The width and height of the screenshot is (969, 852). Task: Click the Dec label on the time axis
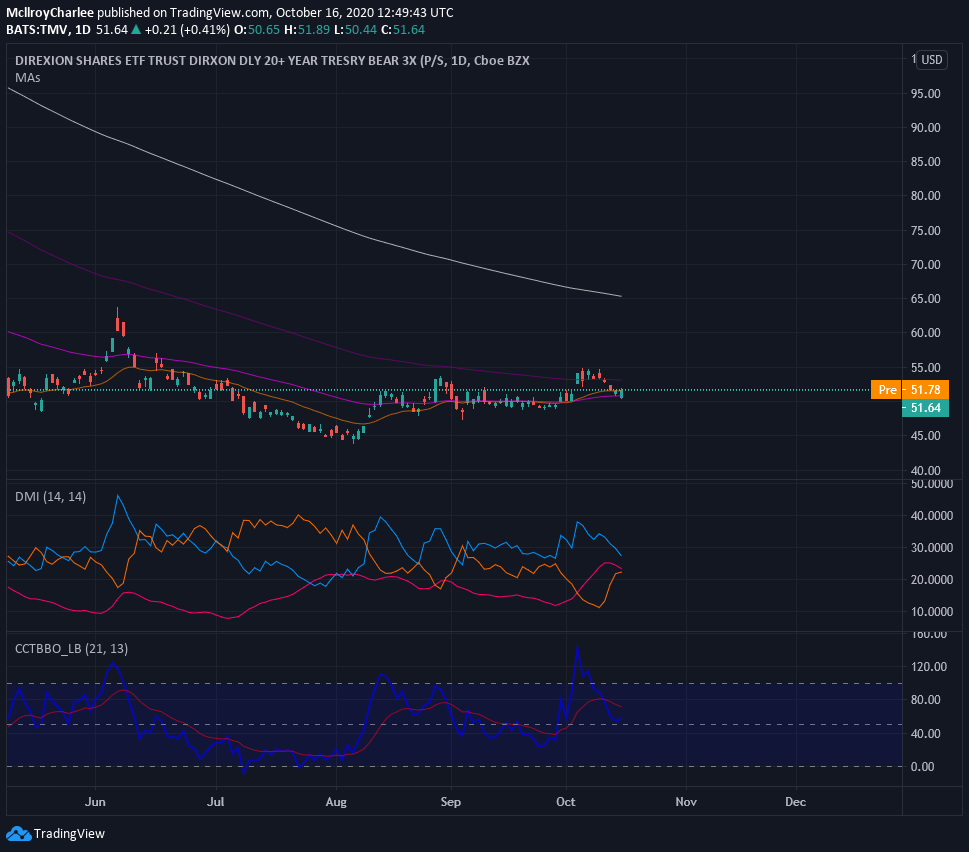coord(795,802)
